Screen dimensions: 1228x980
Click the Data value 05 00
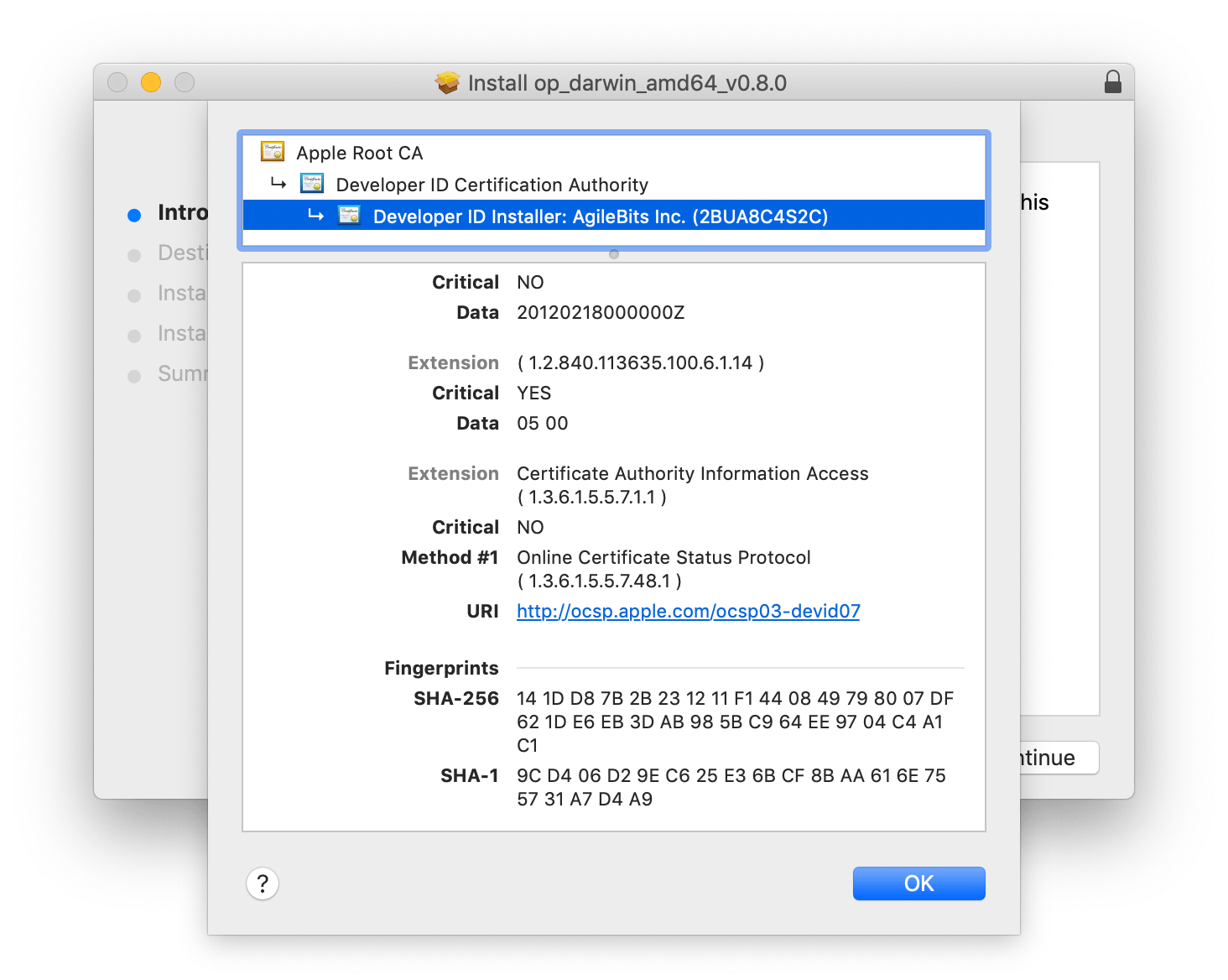[x=542, y=424]
